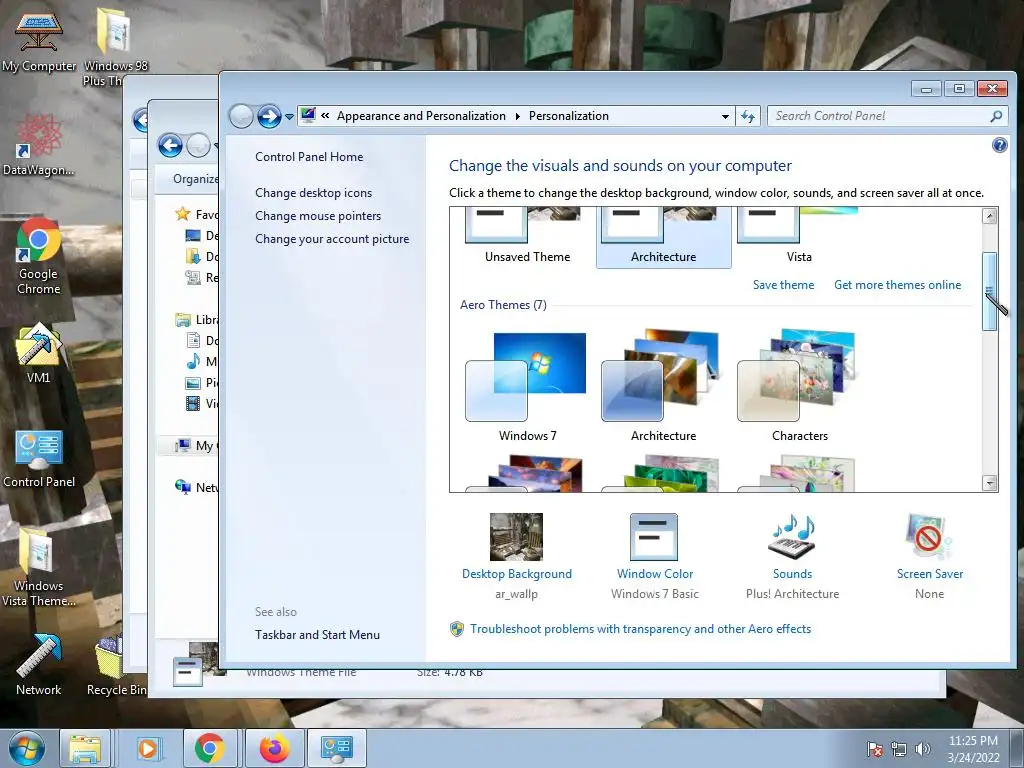
Task: Click the Help question mark icon
Action: (999, 145)
